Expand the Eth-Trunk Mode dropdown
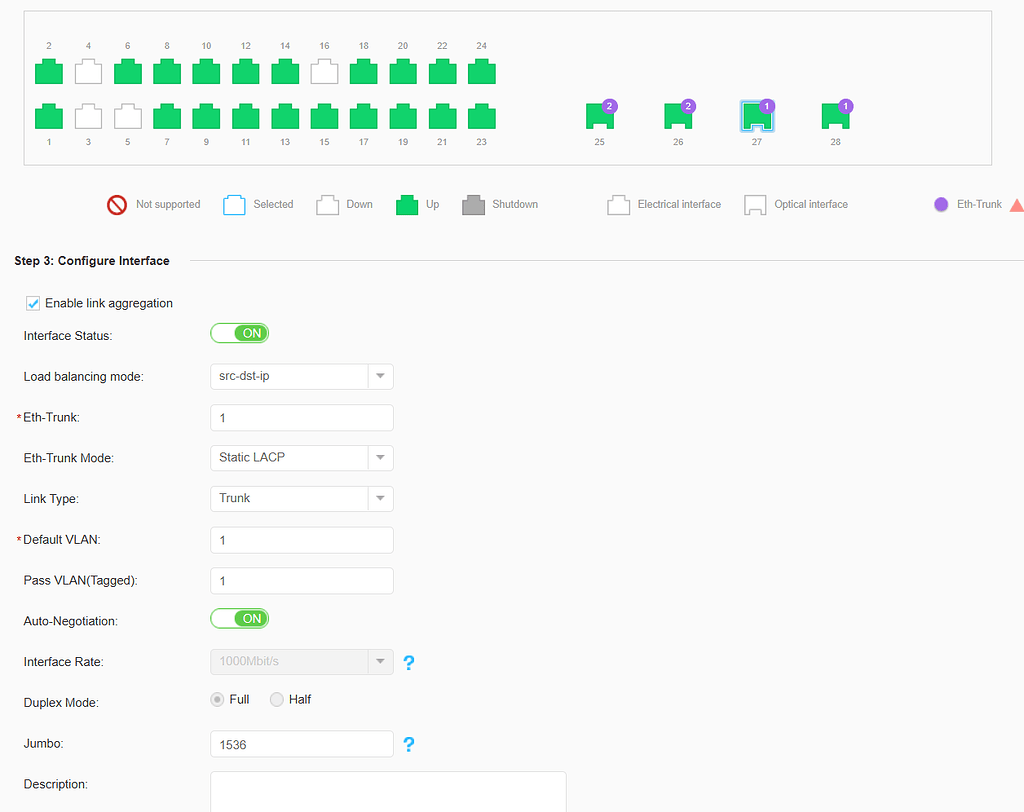Screen dimensions: 1024x812 380,457
